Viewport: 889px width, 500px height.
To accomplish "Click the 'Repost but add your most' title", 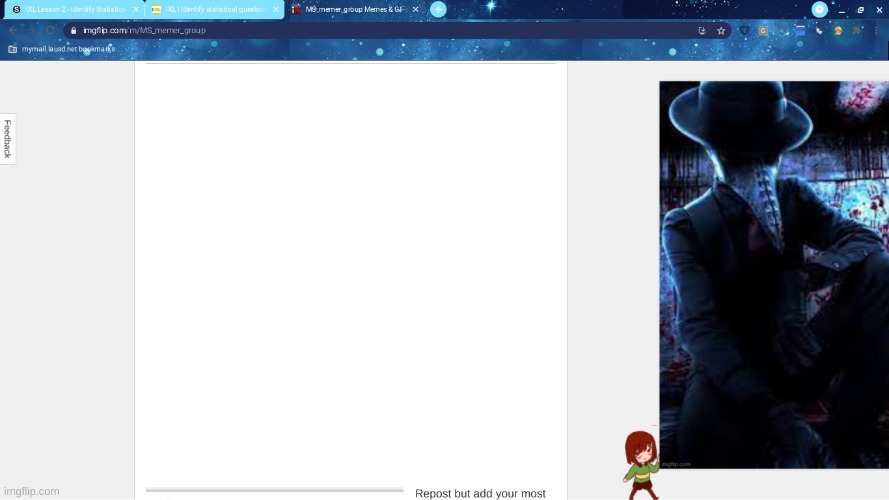I will [480, 493].
